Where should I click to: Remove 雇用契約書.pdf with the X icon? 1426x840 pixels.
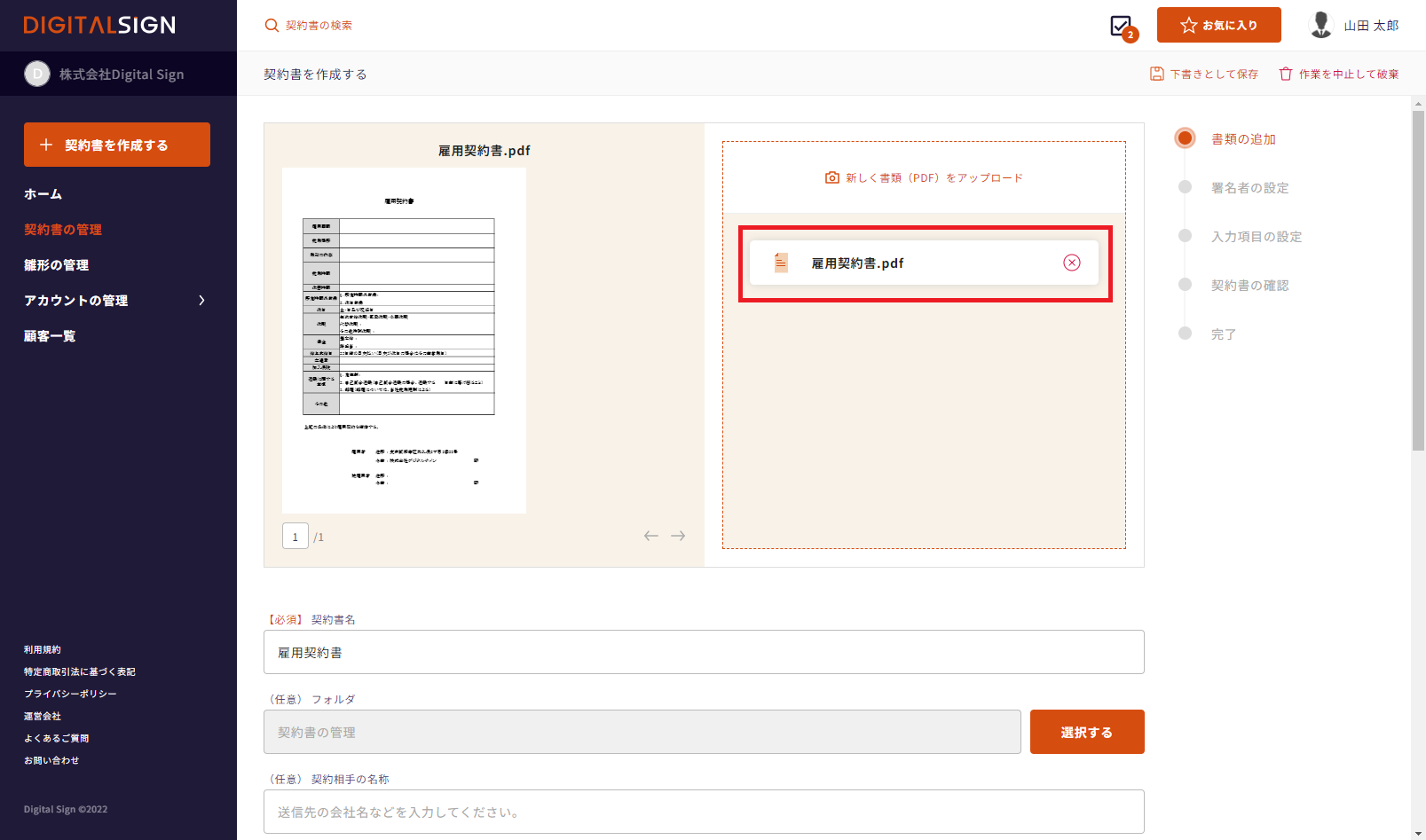point(1072,263)
